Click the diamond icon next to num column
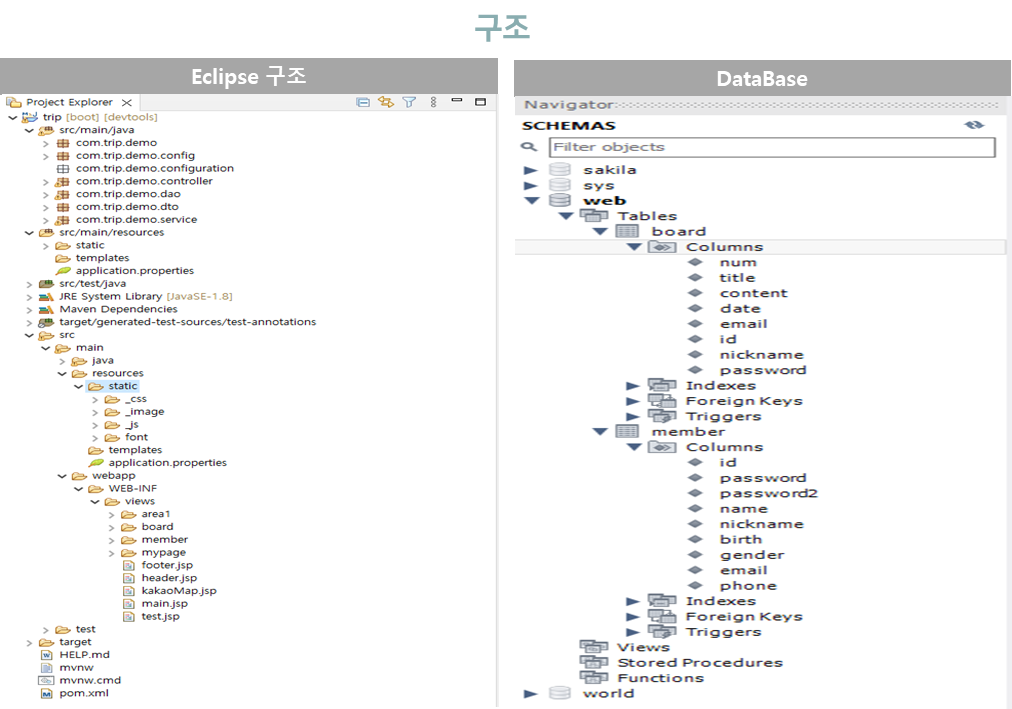The width and height of the screenshot is (1012, 709). [x=695, y=263]
